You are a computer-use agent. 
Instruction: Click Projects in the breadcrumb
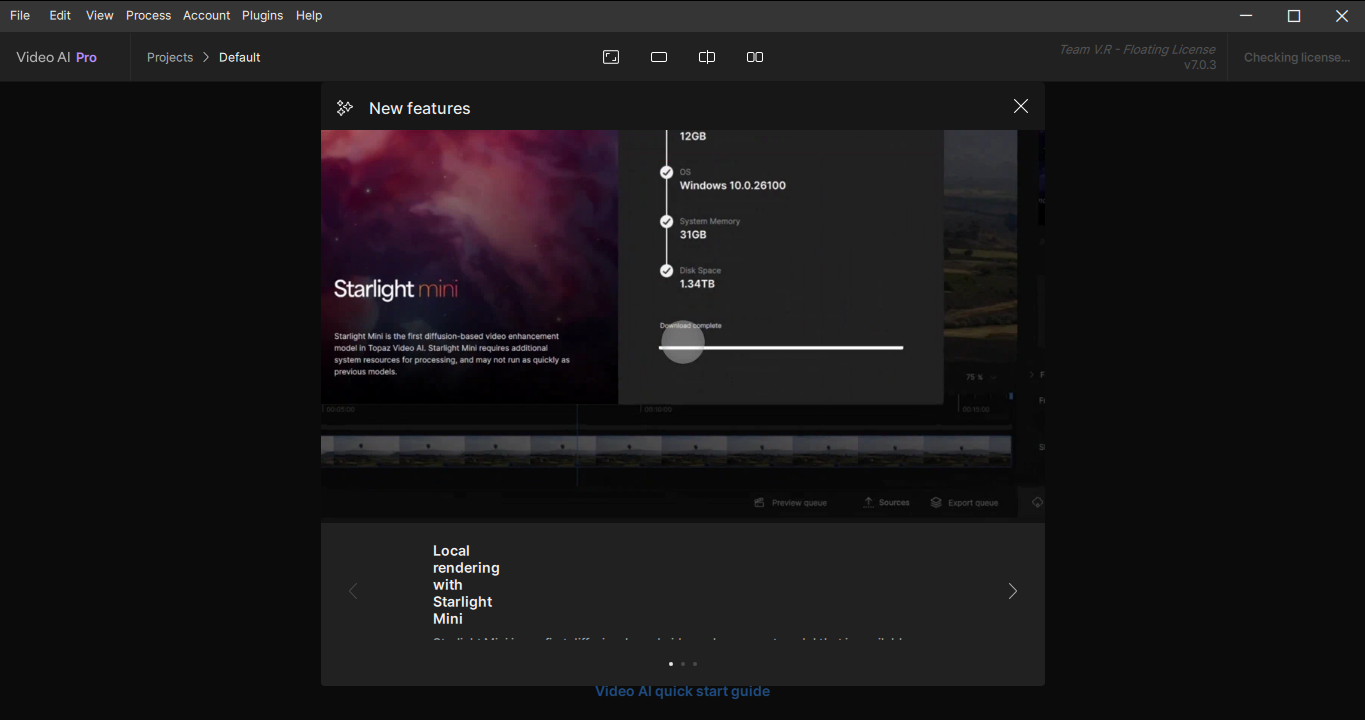click(170, 57)
